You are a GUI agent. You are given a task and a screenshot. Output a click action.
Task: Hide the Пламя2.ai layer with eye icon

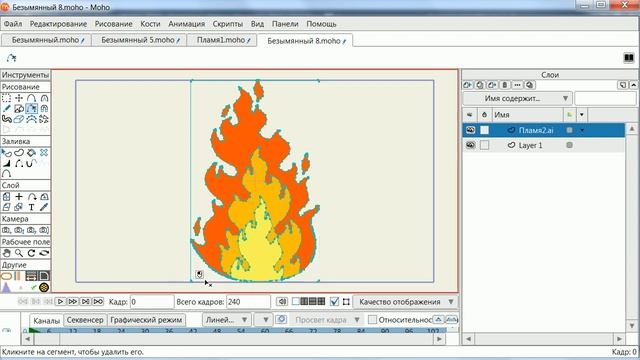470,130
